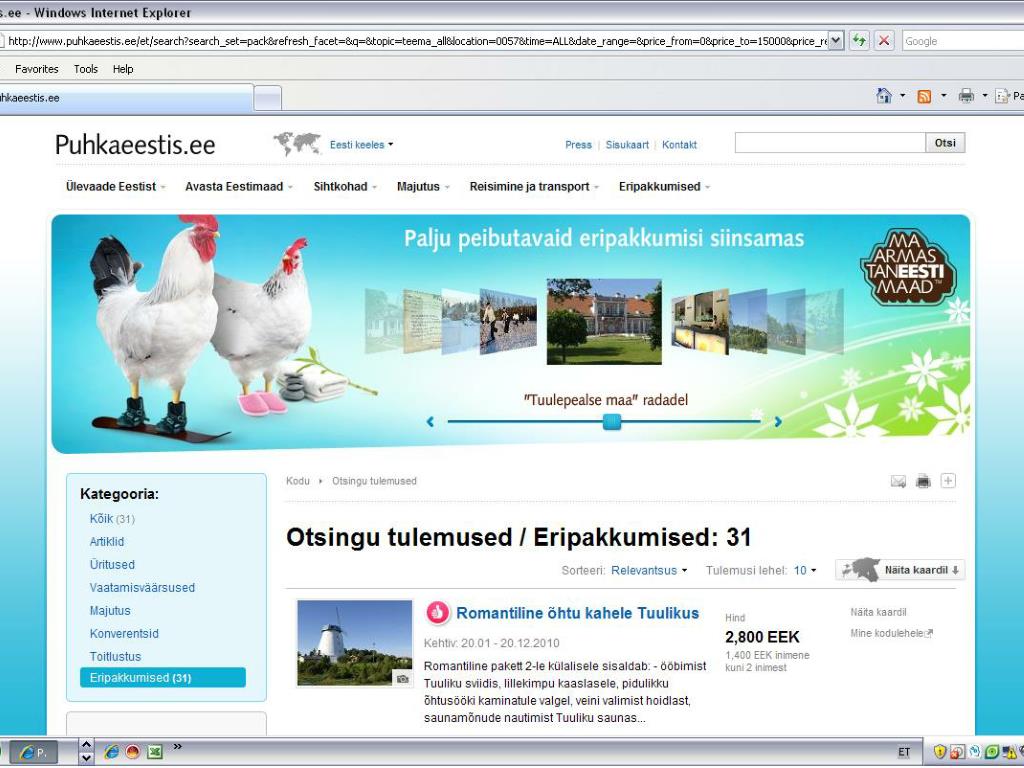Click the pink thumbs-up icon by Romantiline offer

pyautogui.click(x=438, y=613)
